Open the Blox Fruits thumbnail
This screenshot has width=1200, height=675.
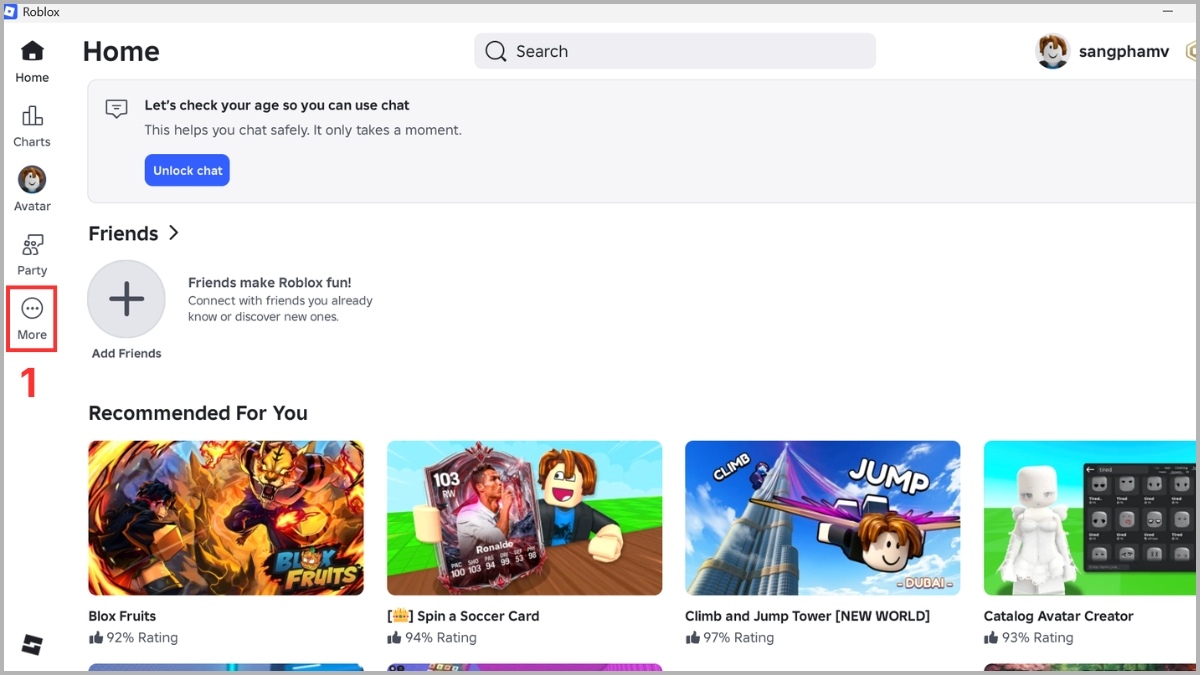[x=226, y=518]
